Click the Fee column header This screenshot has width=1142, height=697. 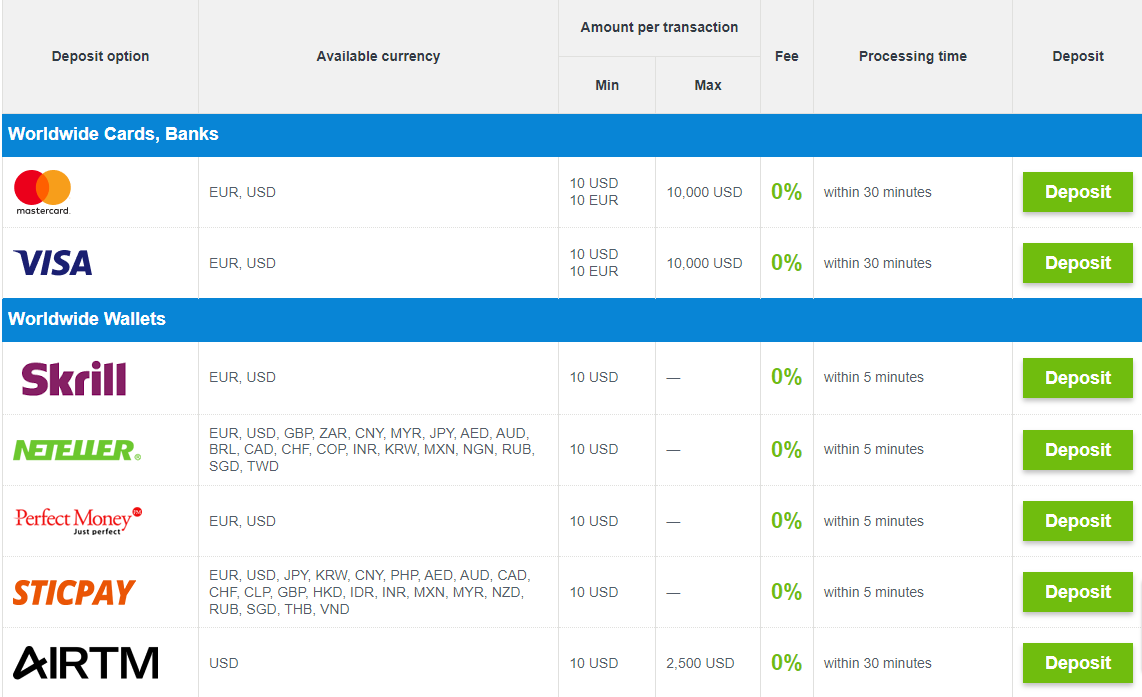click(787, 56)
